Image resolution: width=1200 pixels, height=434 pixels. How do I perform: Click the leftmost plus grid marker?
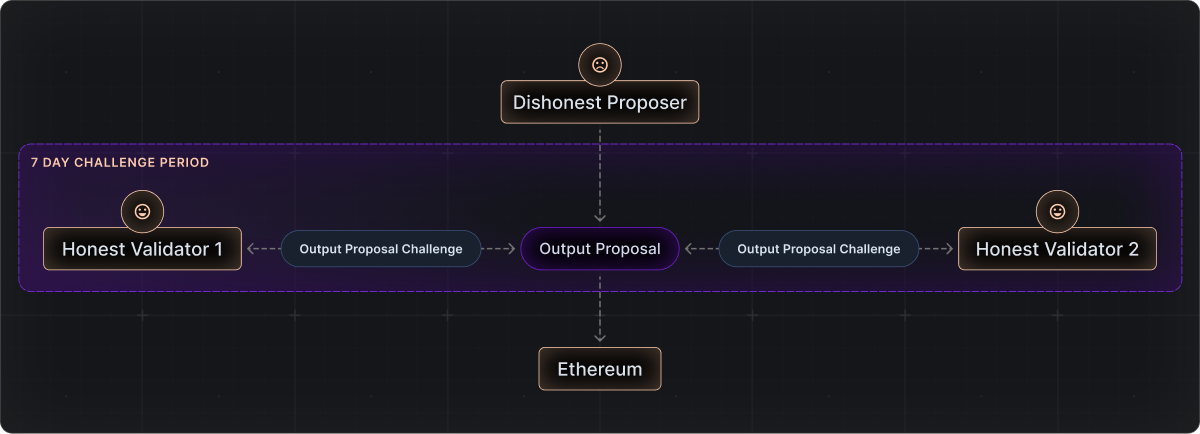pyautogui.click(x=141, y=316)
